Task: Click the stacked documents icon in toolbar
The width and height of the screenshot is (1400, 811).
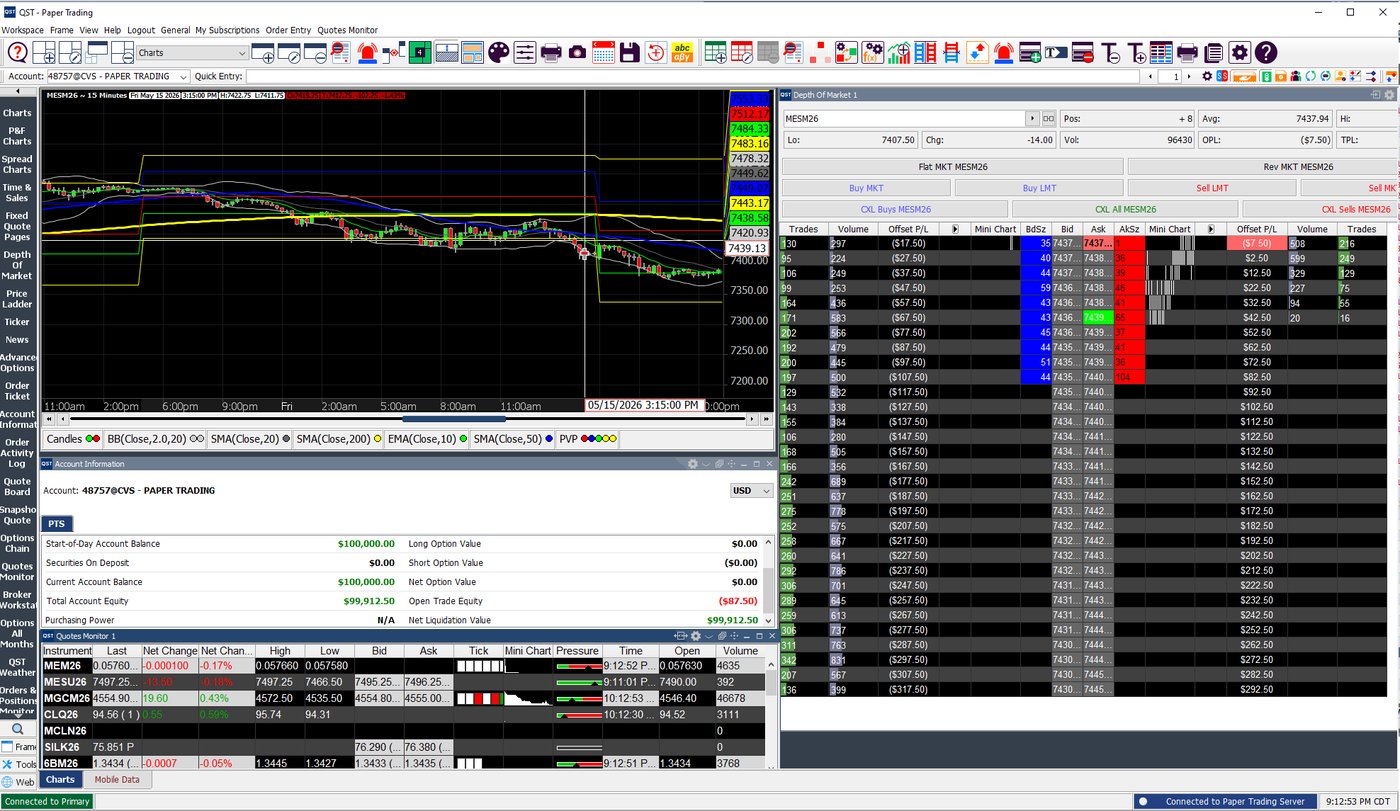Action: pos(1213,52)
